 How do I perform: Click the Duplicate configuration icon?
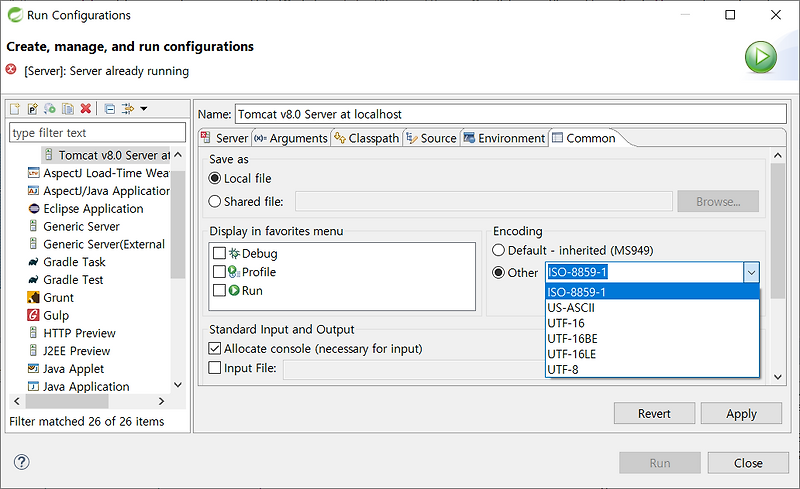coord(68,109)
